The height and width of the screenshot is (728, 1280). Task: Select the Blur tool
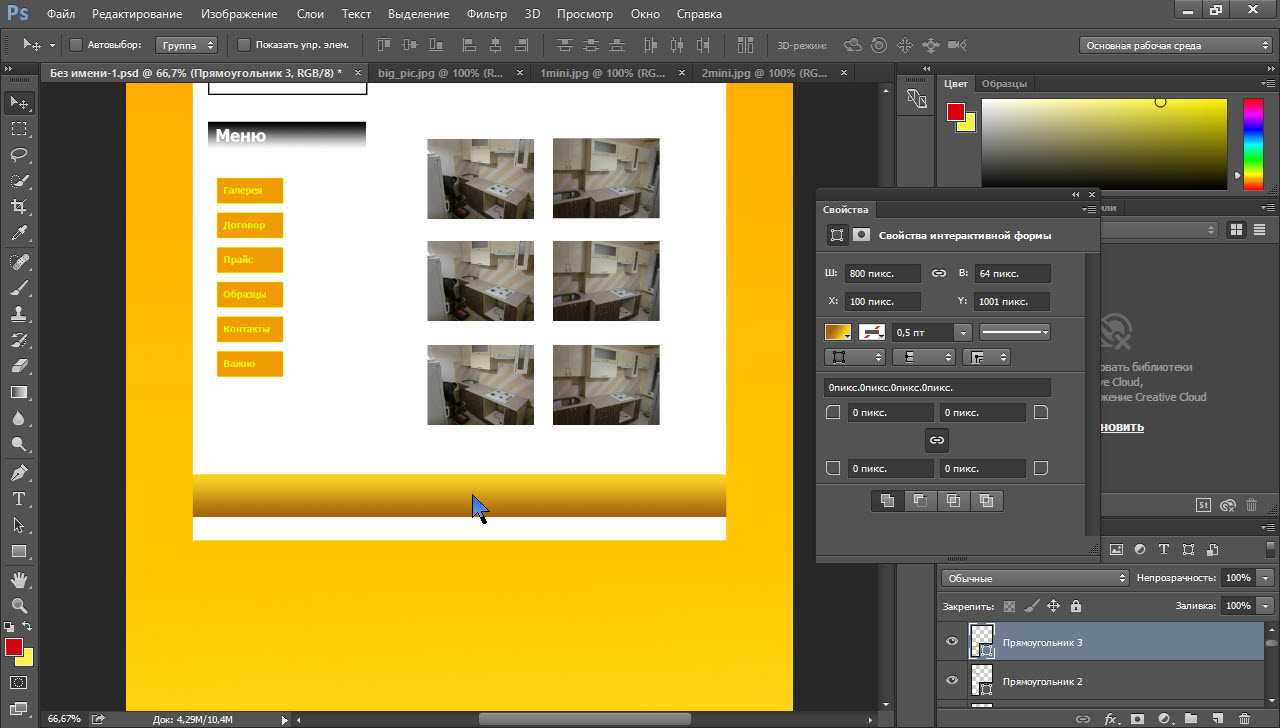(19, 418)
